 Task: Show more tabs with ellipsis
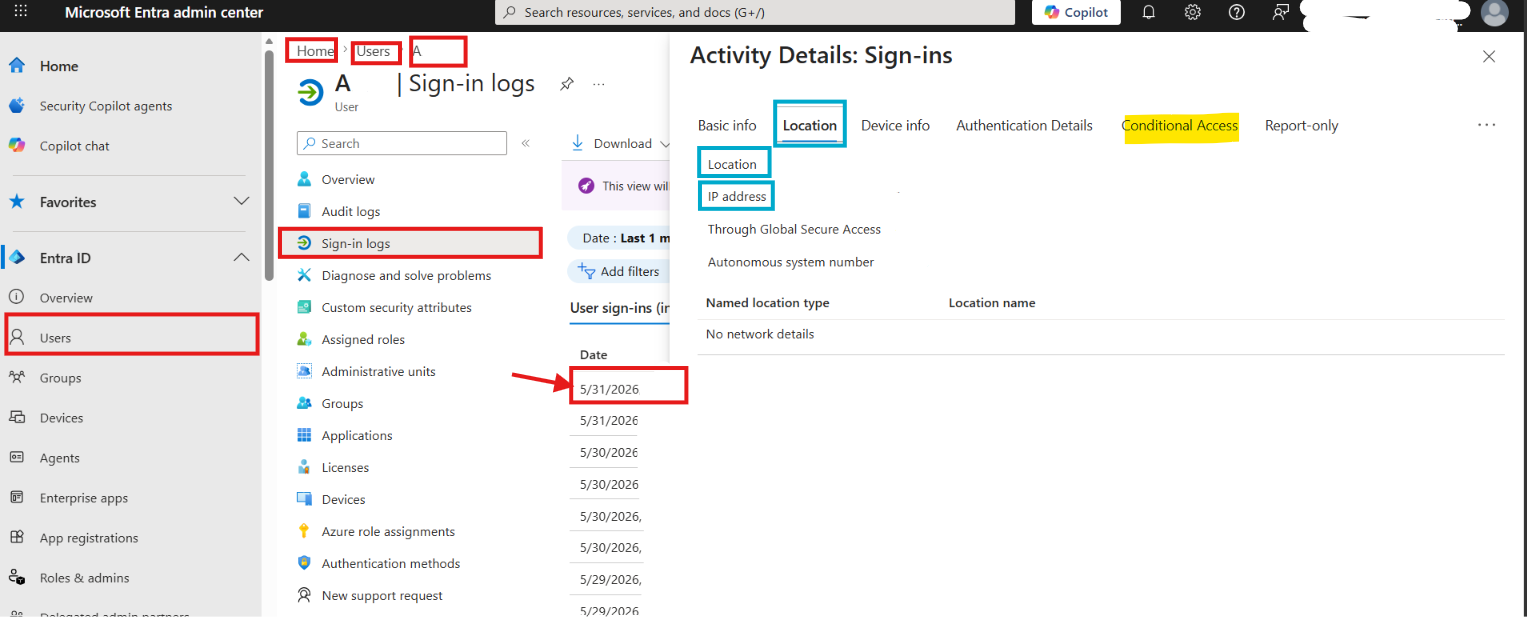pyautogui.click(x=1487, y=125)
